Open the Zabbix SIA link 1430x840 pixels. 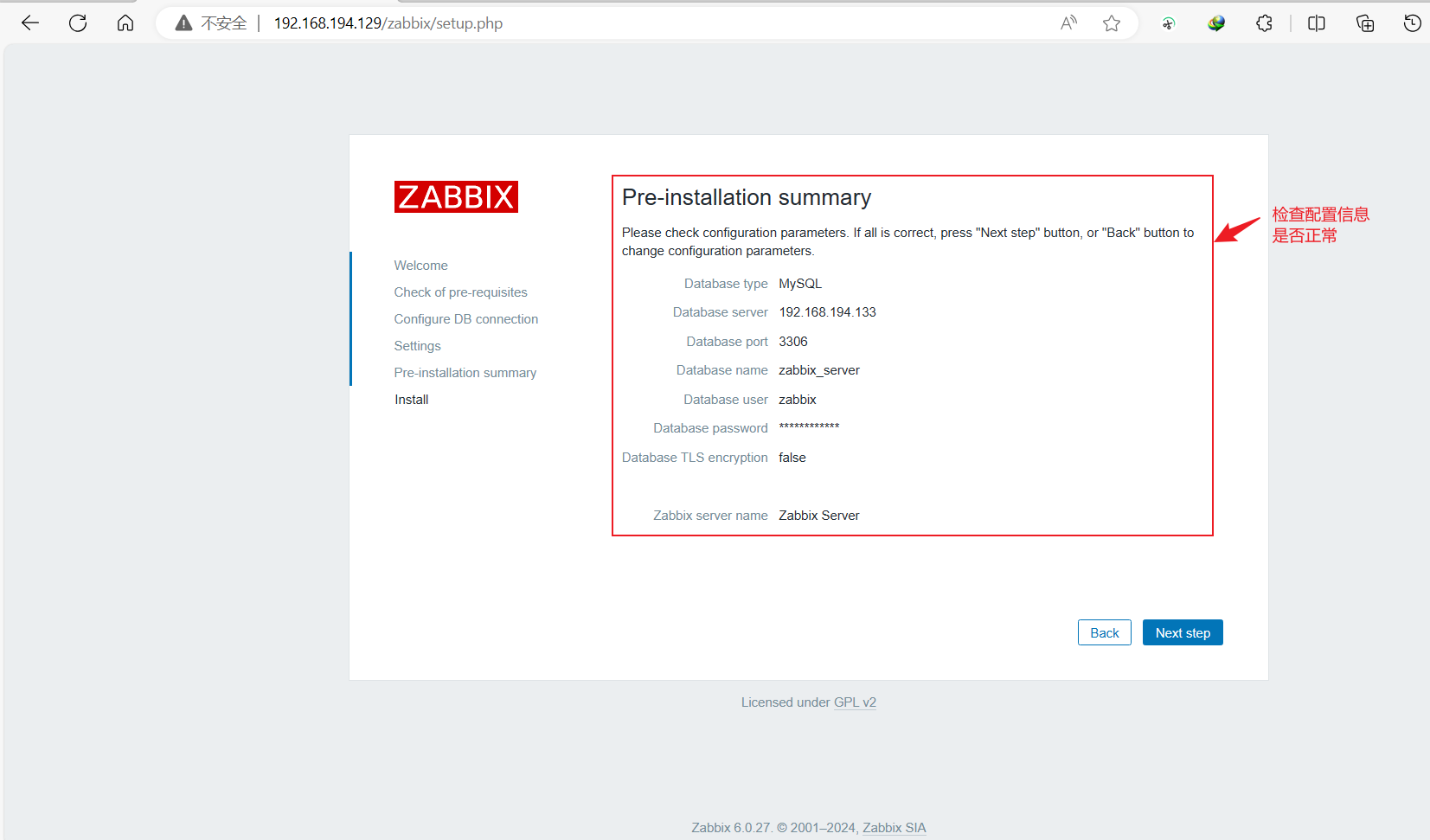[x=894, y=828]
